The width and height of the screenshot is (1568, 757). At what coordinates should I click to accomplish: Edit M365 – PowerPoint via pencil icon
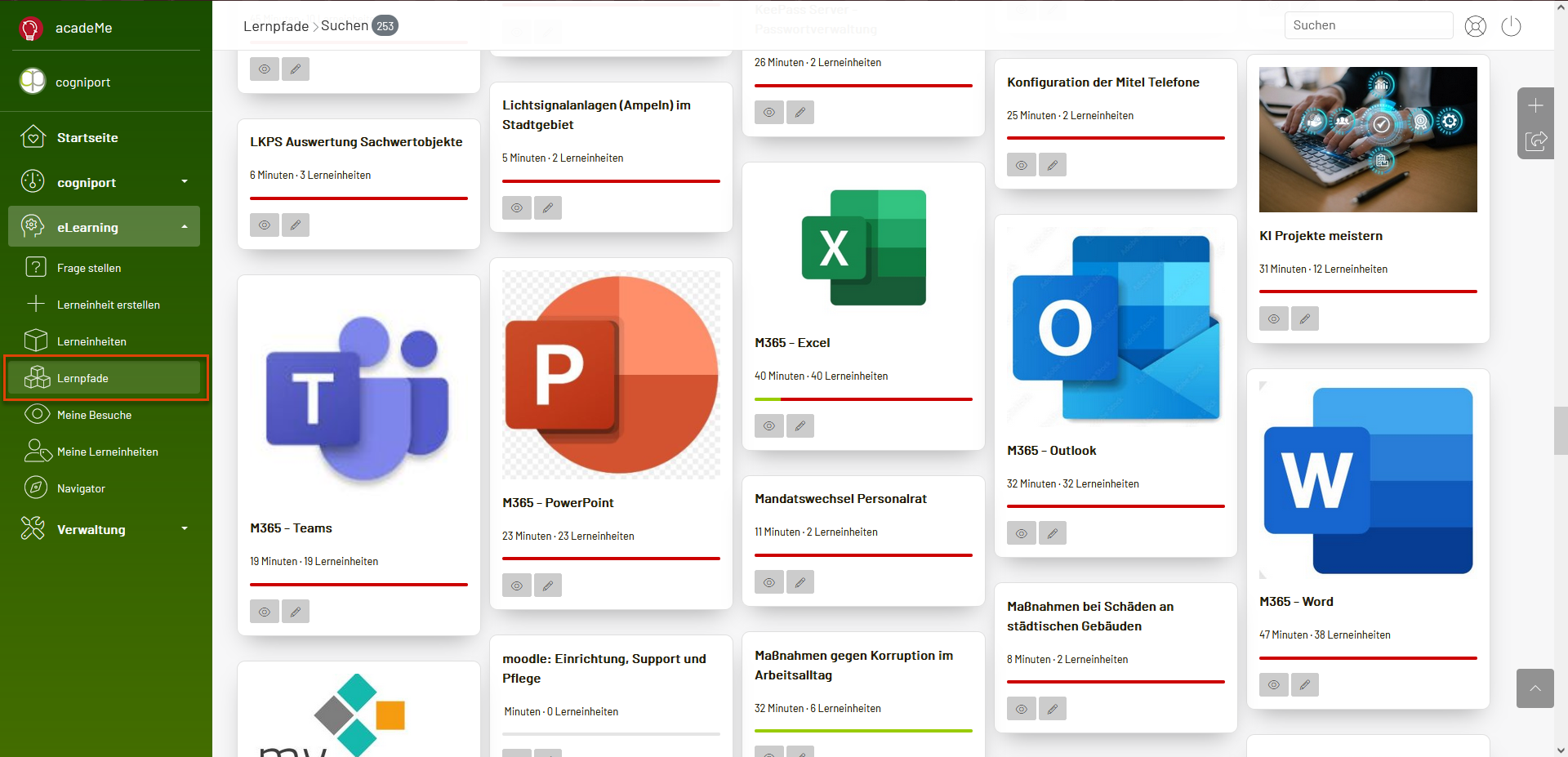coord(548,586)
